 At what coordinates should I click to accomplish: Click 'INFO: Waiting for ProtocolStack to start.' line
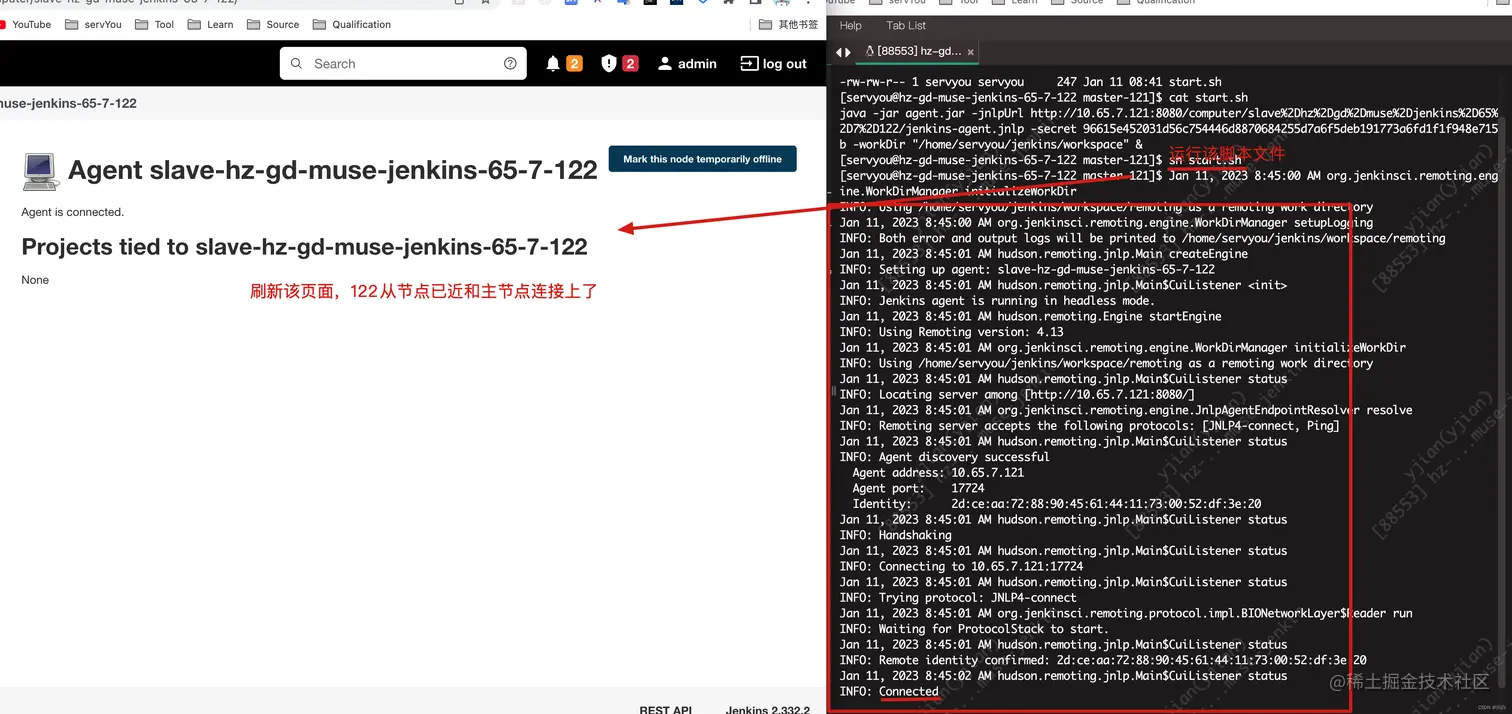(x=974, y=629)
